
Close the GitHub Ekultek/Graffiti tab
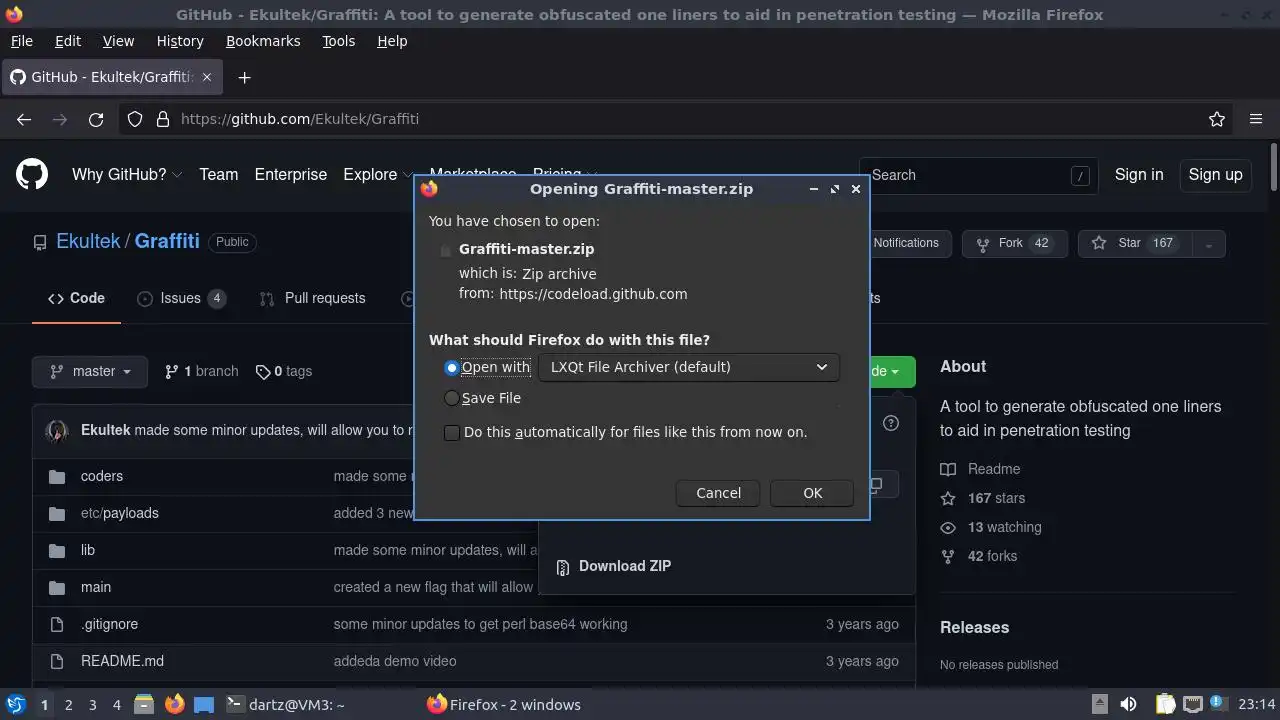coord(207,77)
